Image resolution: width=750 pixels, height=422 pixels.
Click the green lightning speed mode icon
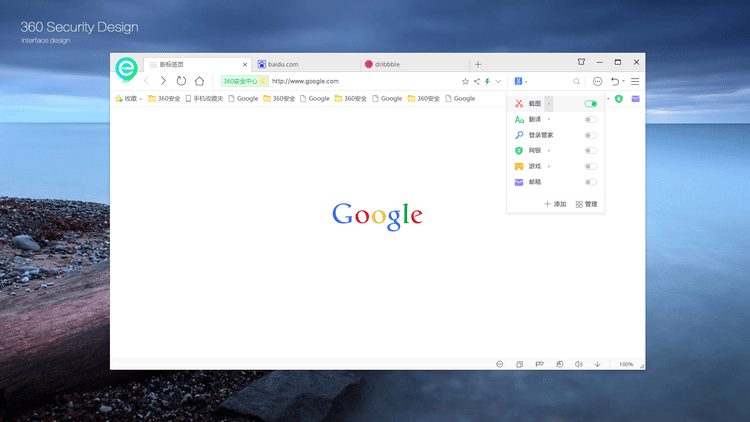[x=487, y=81]
